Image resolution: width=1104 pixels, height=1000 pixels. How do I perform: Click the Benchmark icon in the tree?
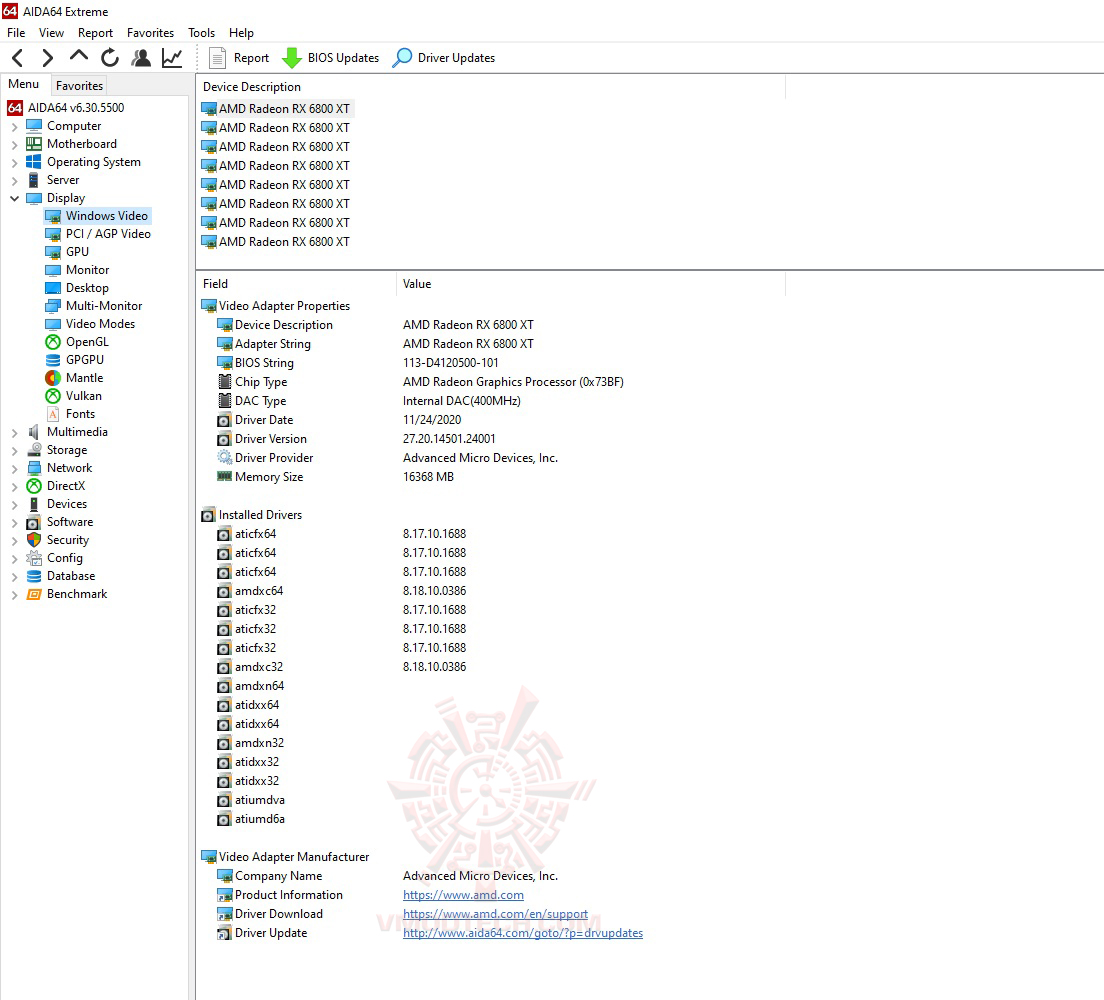pos(34,594)
